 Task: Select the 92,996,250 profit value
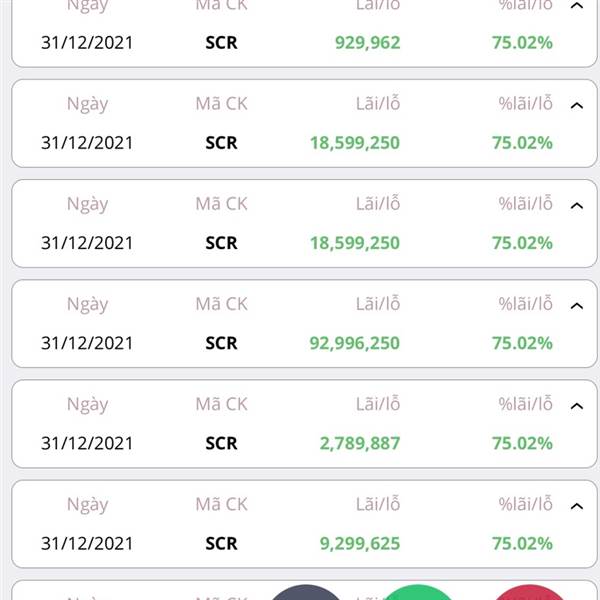click(x=355, y=343)
